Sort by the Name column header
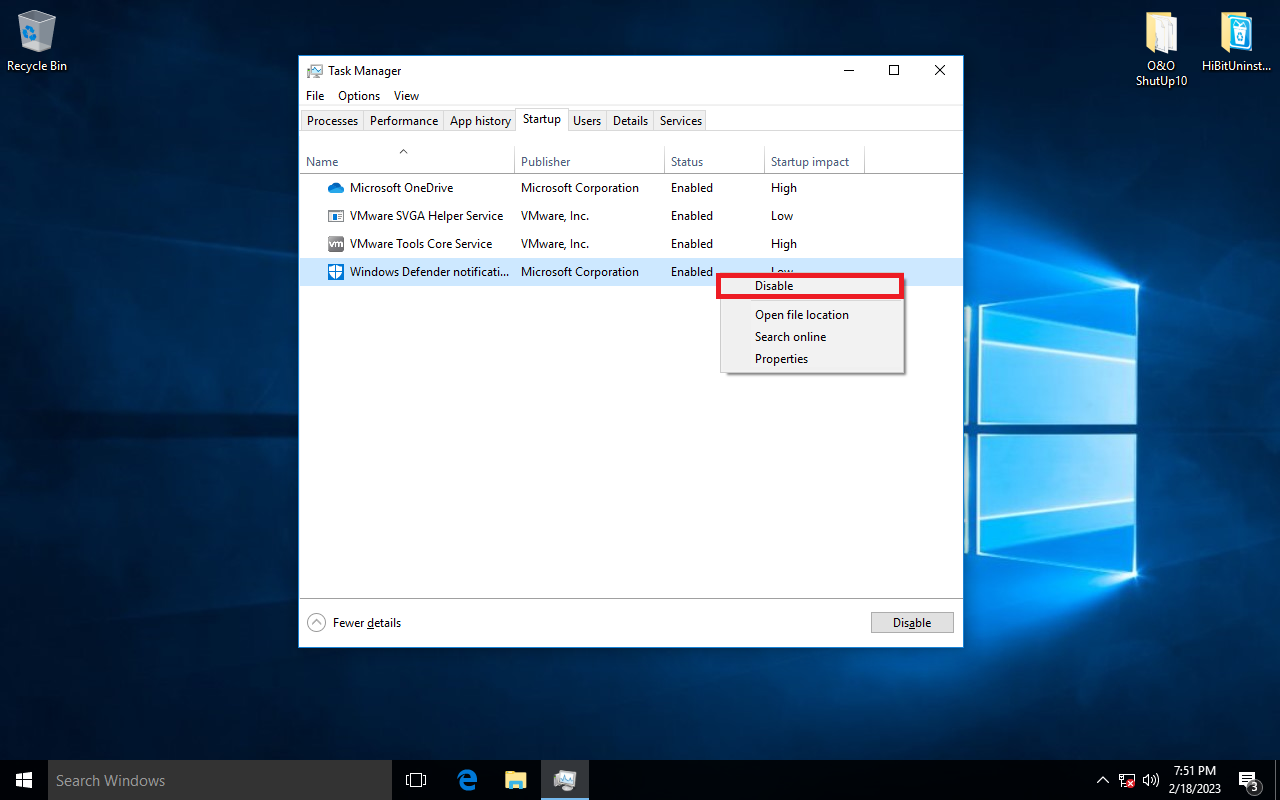This screenshot has width=1280, height=800. coord(408,160)
